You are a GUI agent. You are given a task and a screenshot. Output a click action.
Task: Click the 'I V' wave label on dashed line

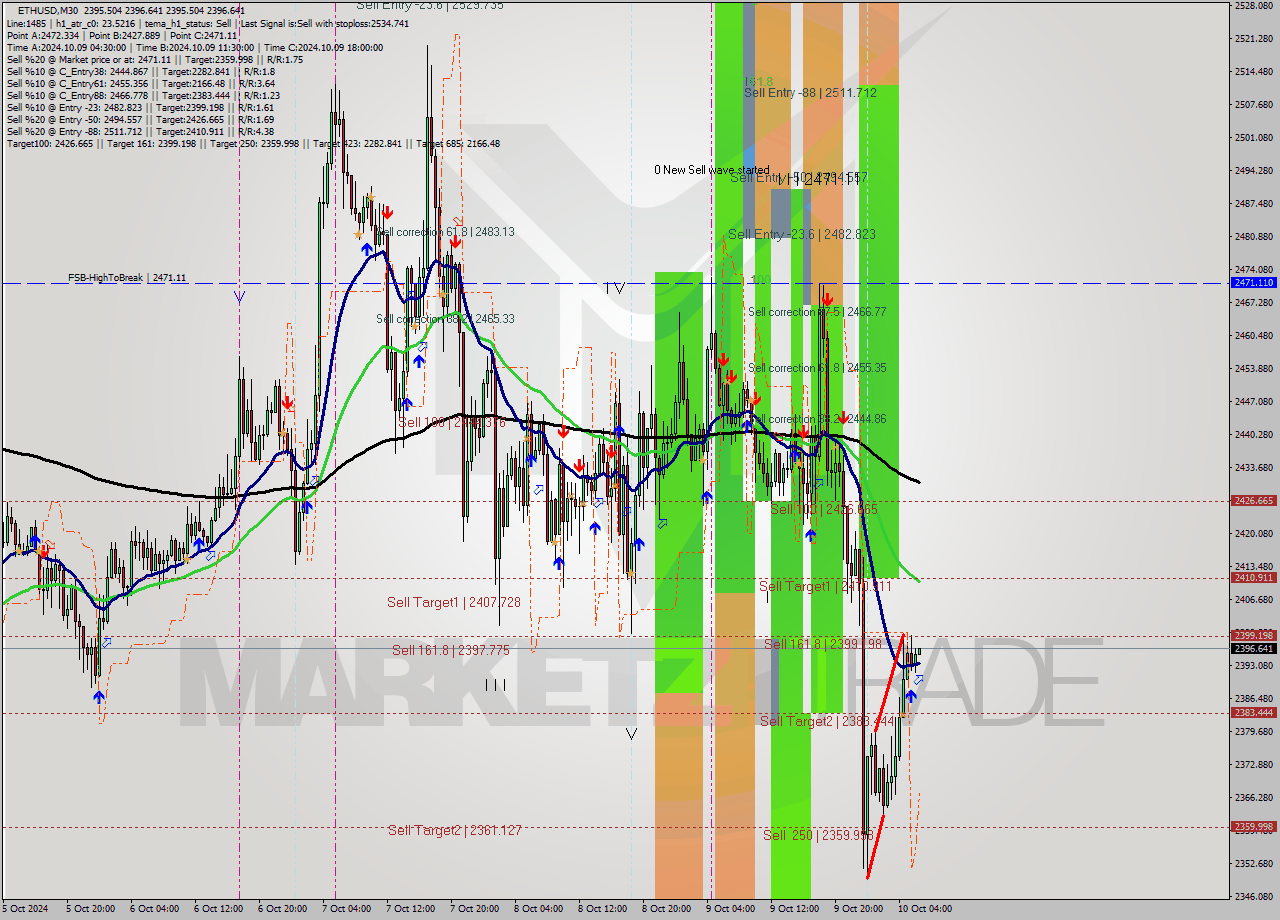tap(614, 288)
